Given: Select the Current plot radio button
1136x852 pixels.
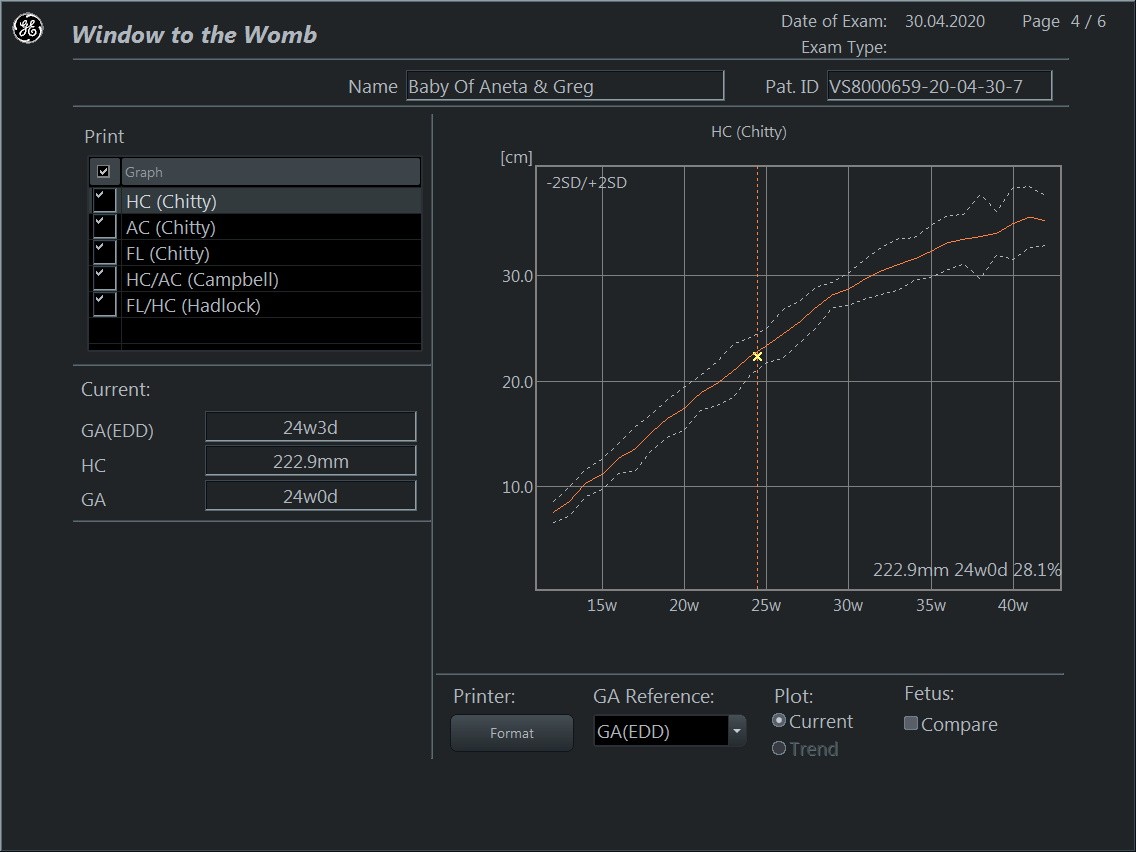Looking at the screenshot, I should tap(780, 722).
